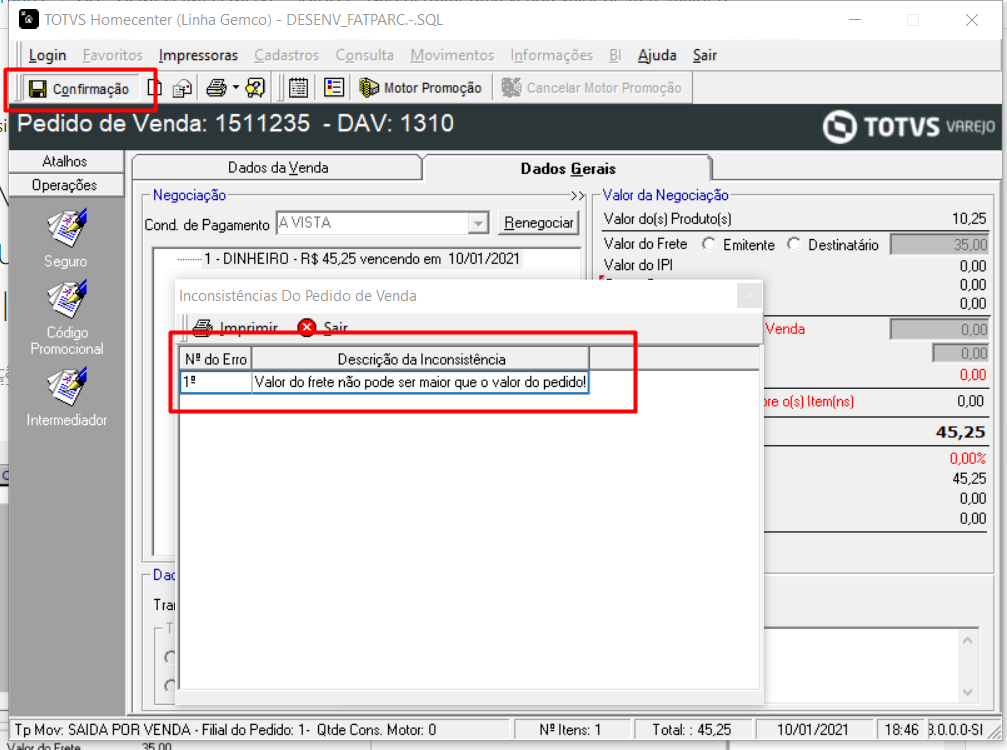Click the scroll up arrow of text box
The height and width of the screenshot is (750, 1007).
968,640
